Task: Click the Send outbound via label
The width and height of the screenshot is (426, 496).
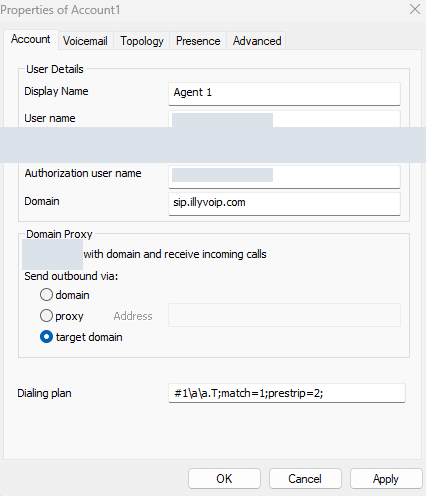Action: pos(71,276)
